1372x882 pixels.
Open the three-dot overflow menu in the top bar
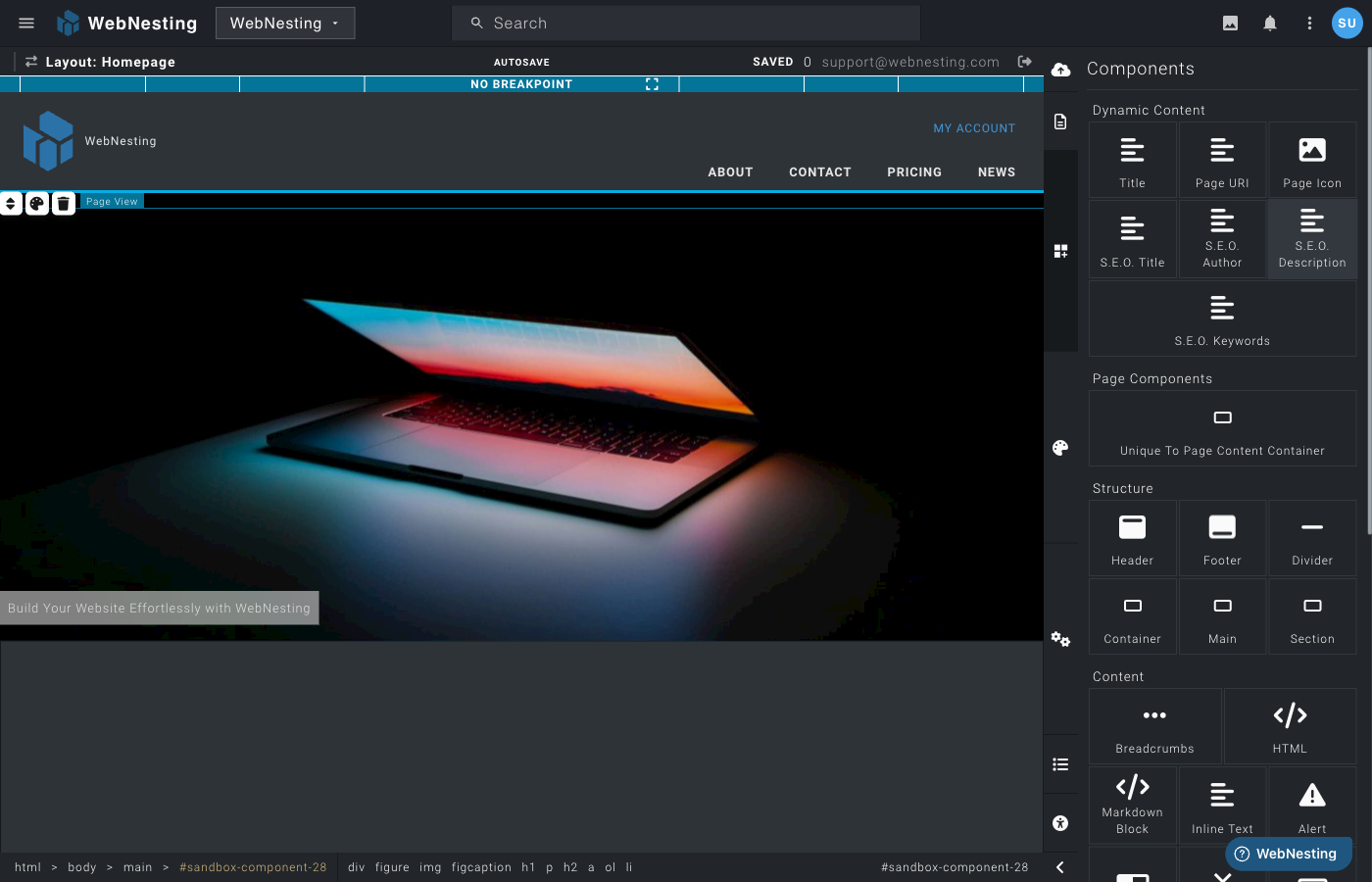tap(1309, 23)
